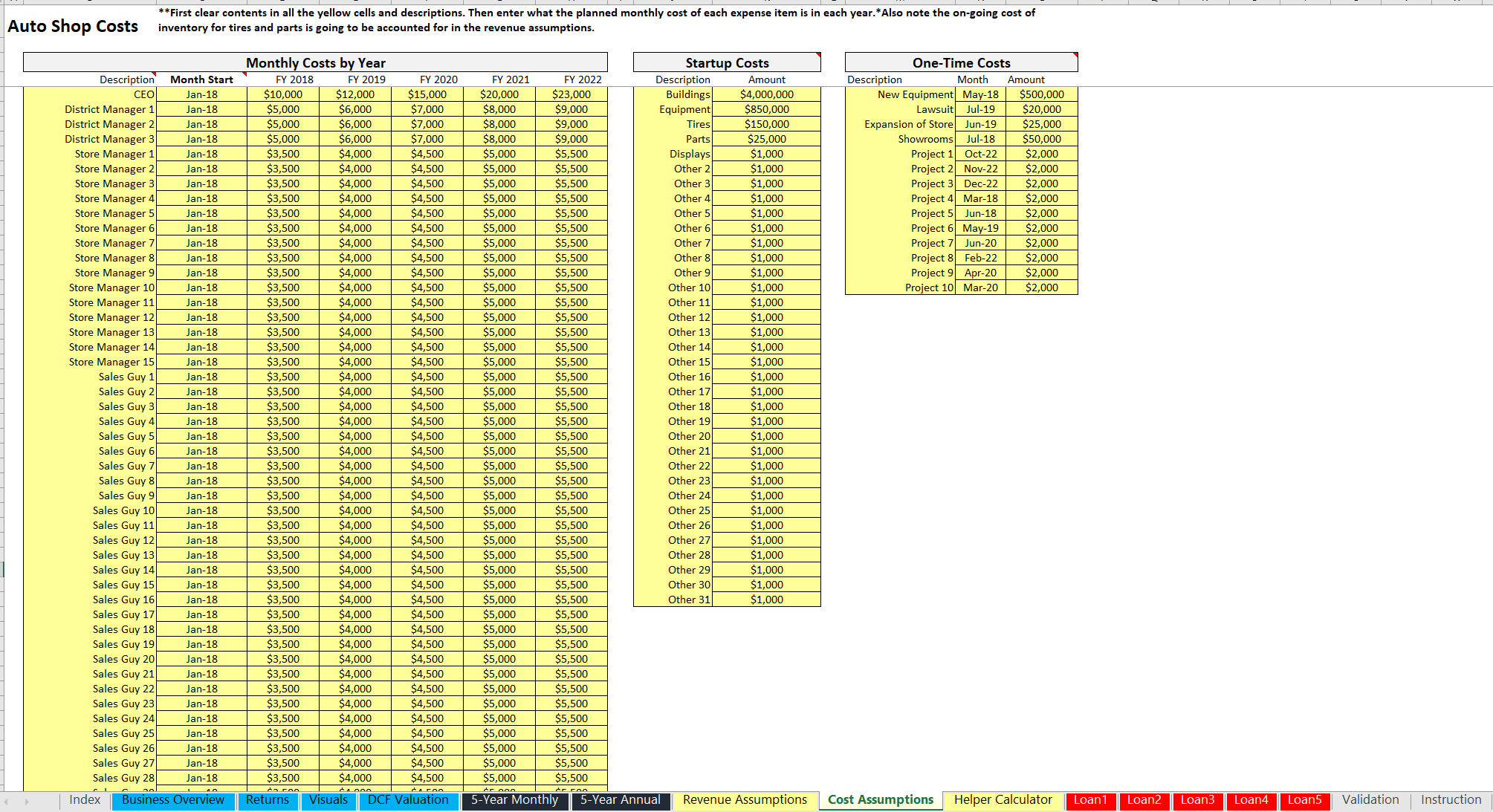Open the Visuals sheet tab
Image resolution: width=1493 pixels, height=812 pixels.
pyautogui.click(x=328, y=800)
